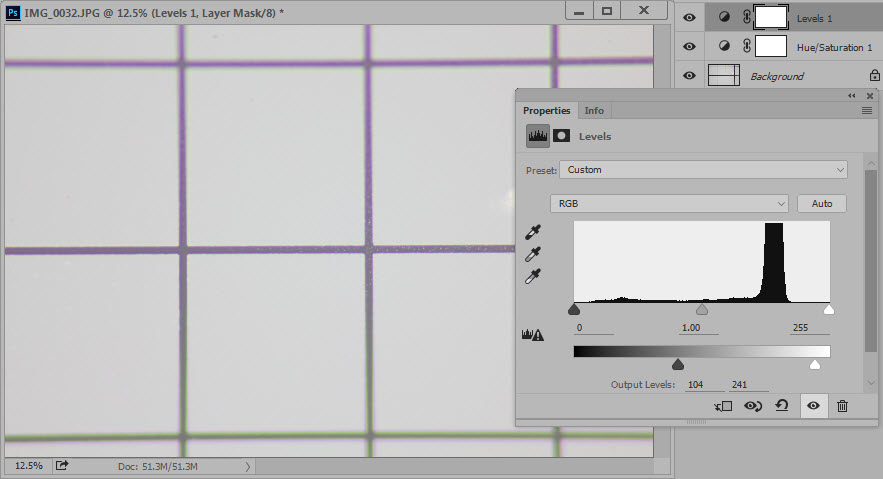Minimize the IMG_0032.JPG document window
Screen dimensions: 883x479
point(579,11)
